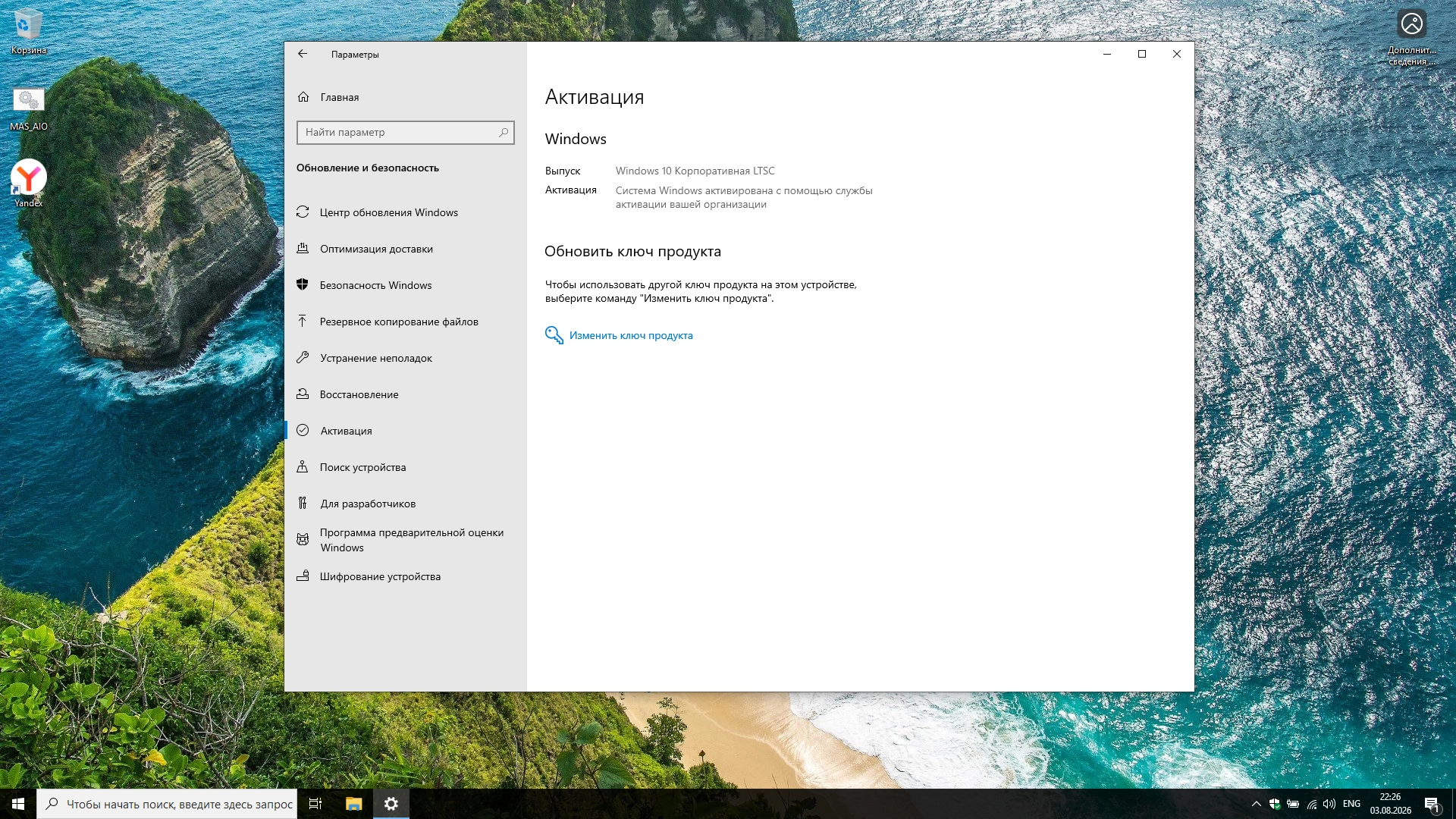Switch to Для разработчиков page
This screenshot has width=1456, height=819.
click(x=405, y=504)
